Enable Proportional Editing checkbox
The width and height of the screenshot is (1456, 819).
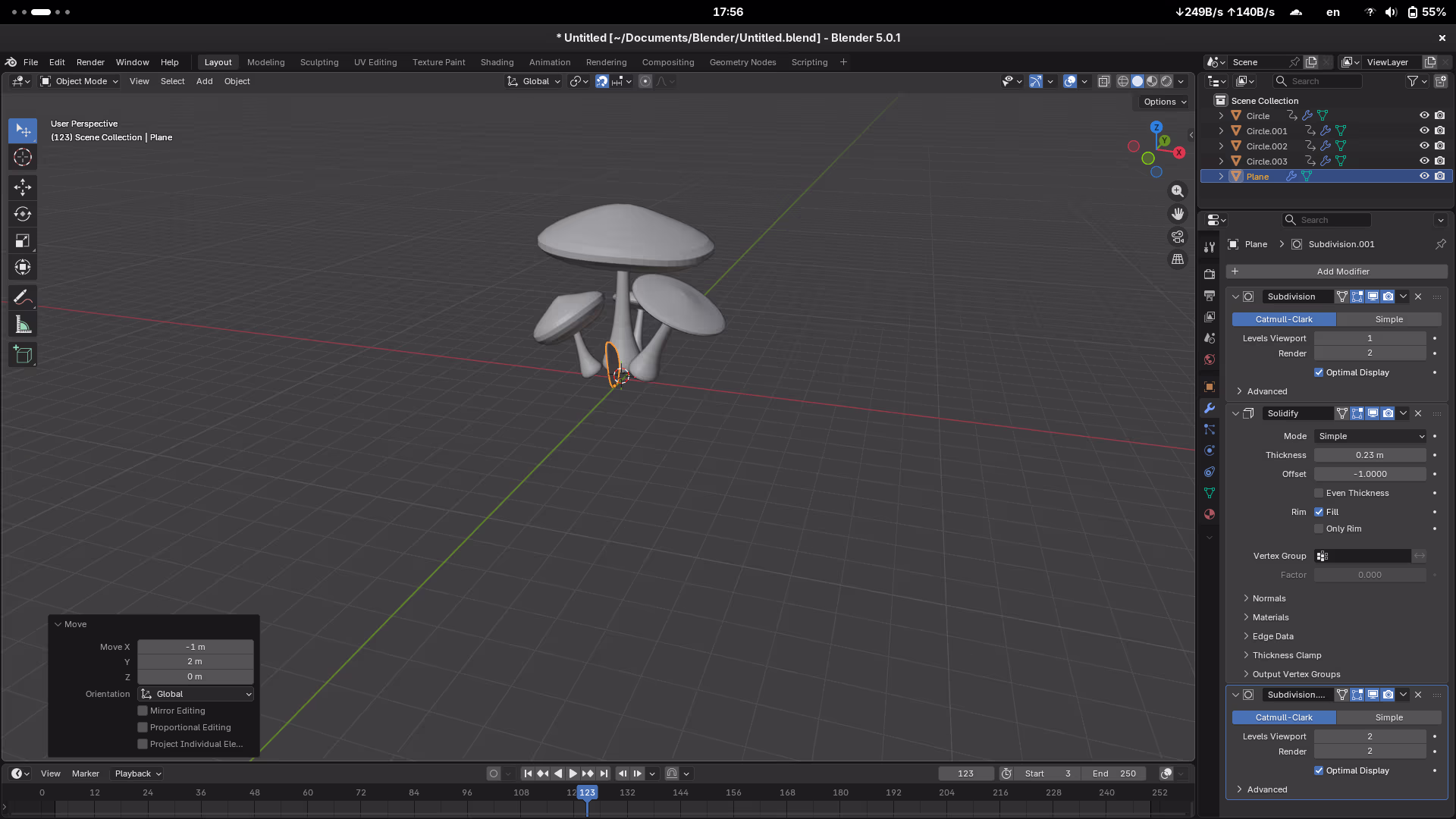click(143, 727)
